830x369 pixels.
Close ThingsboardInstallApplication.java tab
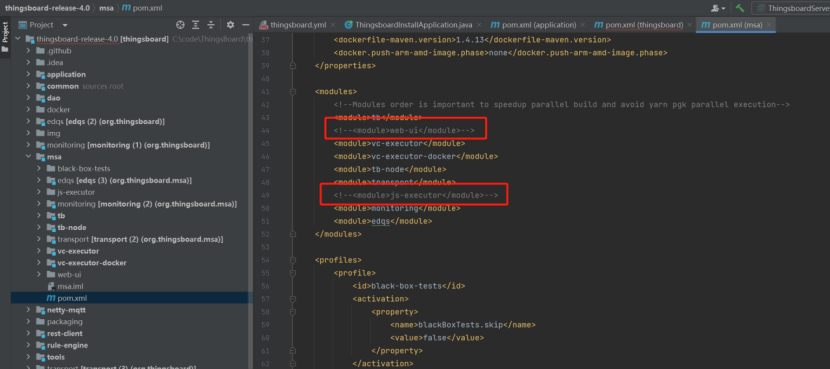point(479,25)
